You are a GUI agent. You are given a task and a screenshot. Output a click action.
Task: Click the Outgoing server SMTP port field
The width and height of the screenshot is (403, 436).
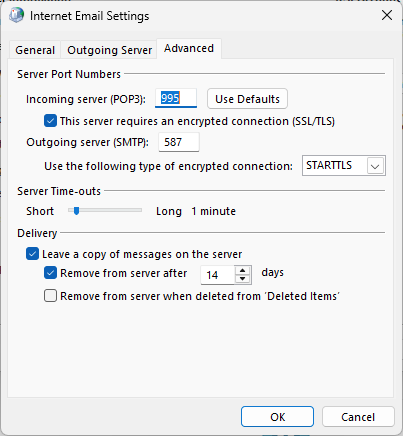tap(179, 142)
